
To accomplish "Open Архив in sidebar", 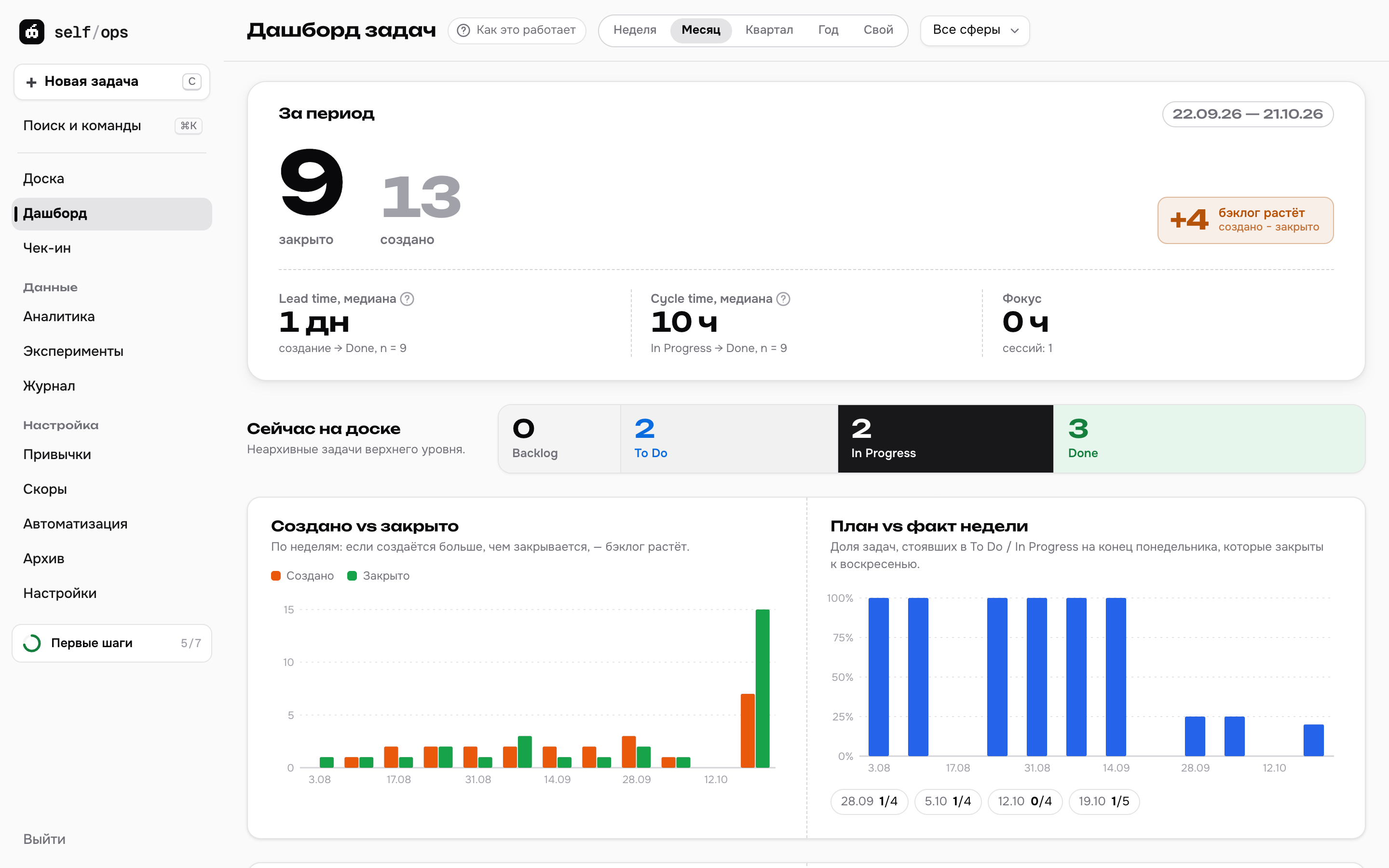I will (112, 558).
